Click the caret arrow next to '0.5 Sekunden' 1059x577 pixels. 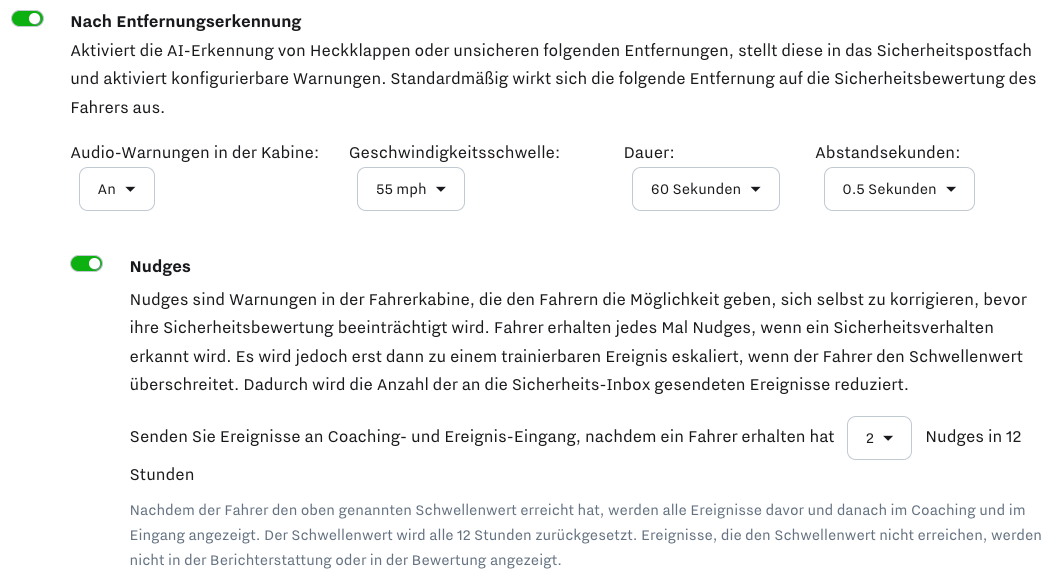point(951,189)
